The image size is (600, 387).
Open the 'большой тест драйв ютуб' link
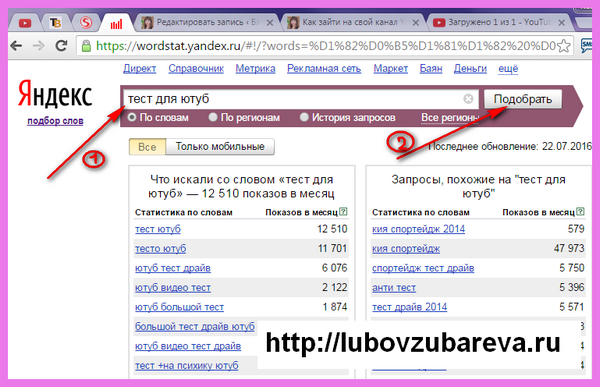(x=195, y=327)
